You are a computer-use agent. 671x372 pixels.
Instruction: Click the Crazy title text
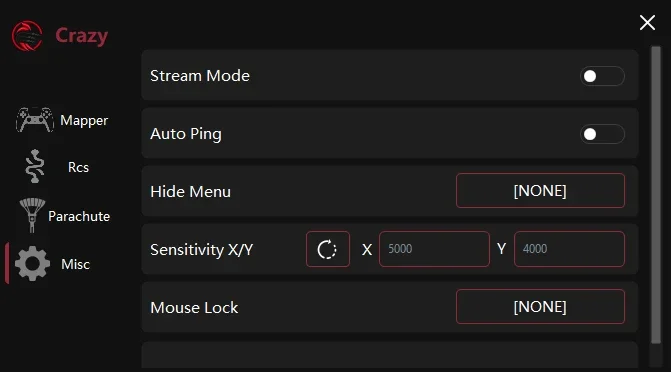tap(81, 36)
